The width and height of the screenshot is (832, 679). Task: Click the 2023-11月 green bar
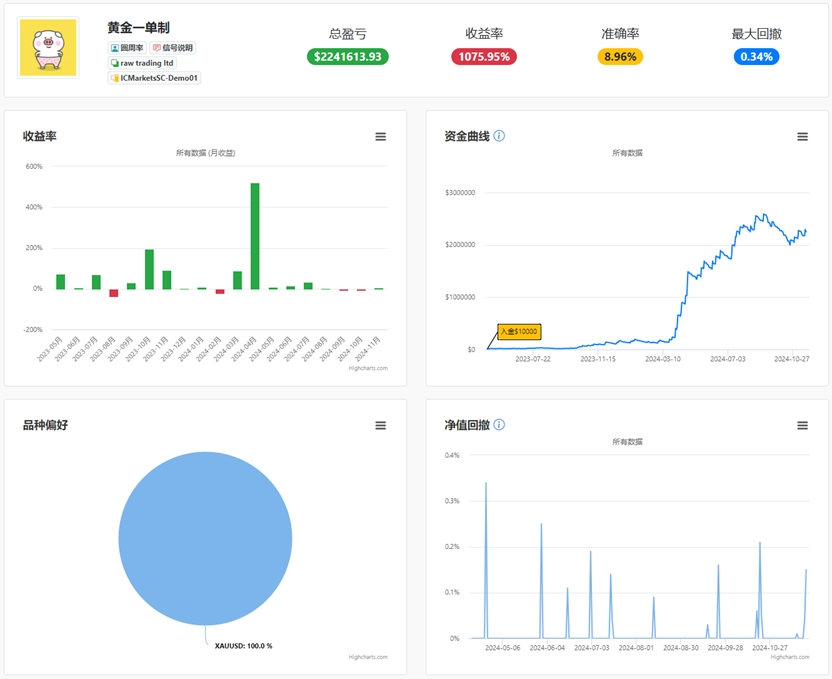pos(167,280)
